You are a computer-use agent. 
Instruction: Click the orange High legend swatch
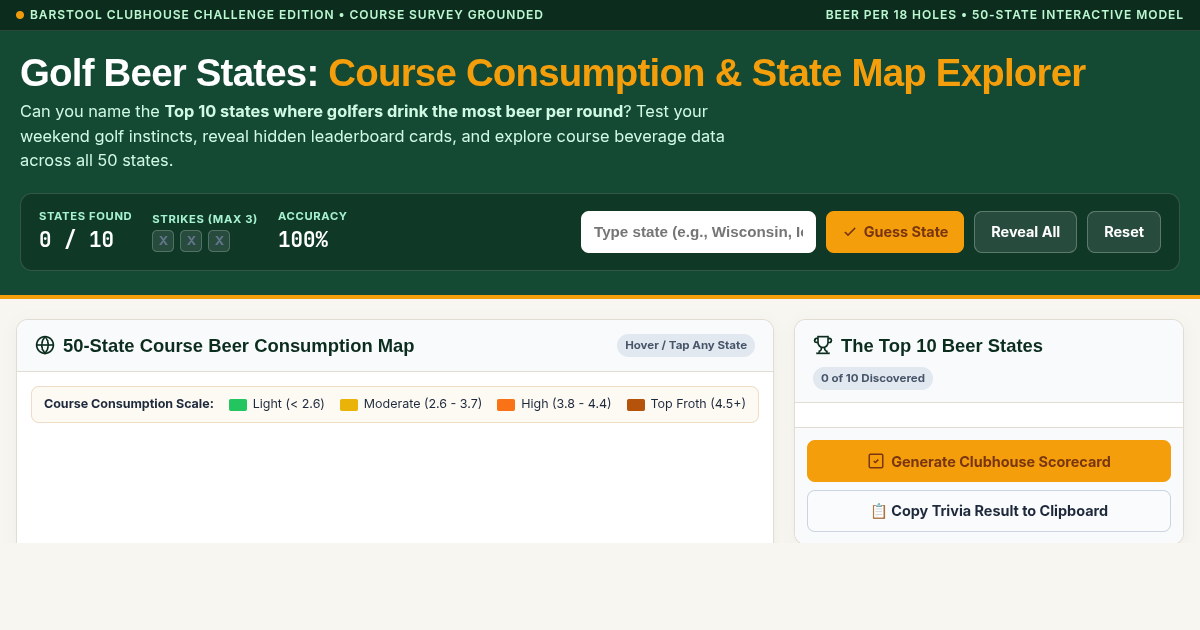(x=506, y=405)
